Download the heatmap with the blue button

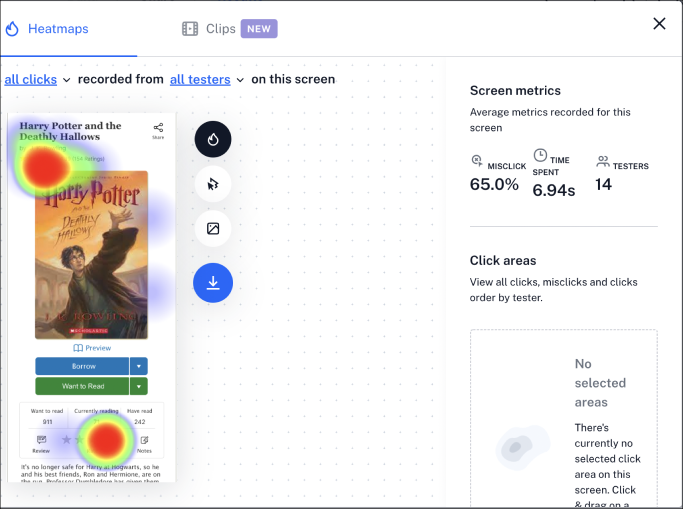click(x=213, y=283)
